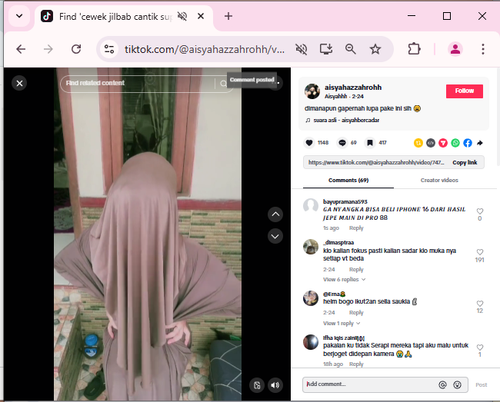Click the search magnifier in video overlay
500x402 pixels.
click(223, 83)
